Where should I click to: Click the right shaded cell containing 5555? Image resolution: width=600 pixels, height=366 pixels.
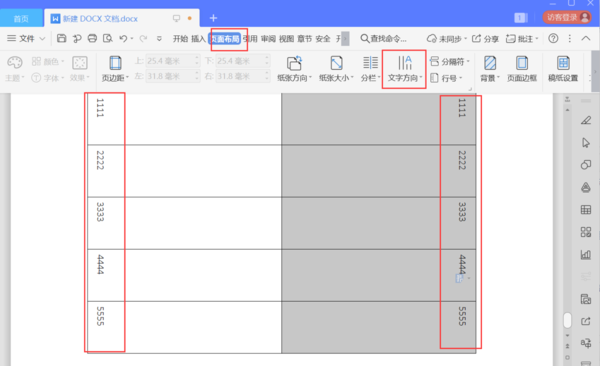(x=379, y=327)
